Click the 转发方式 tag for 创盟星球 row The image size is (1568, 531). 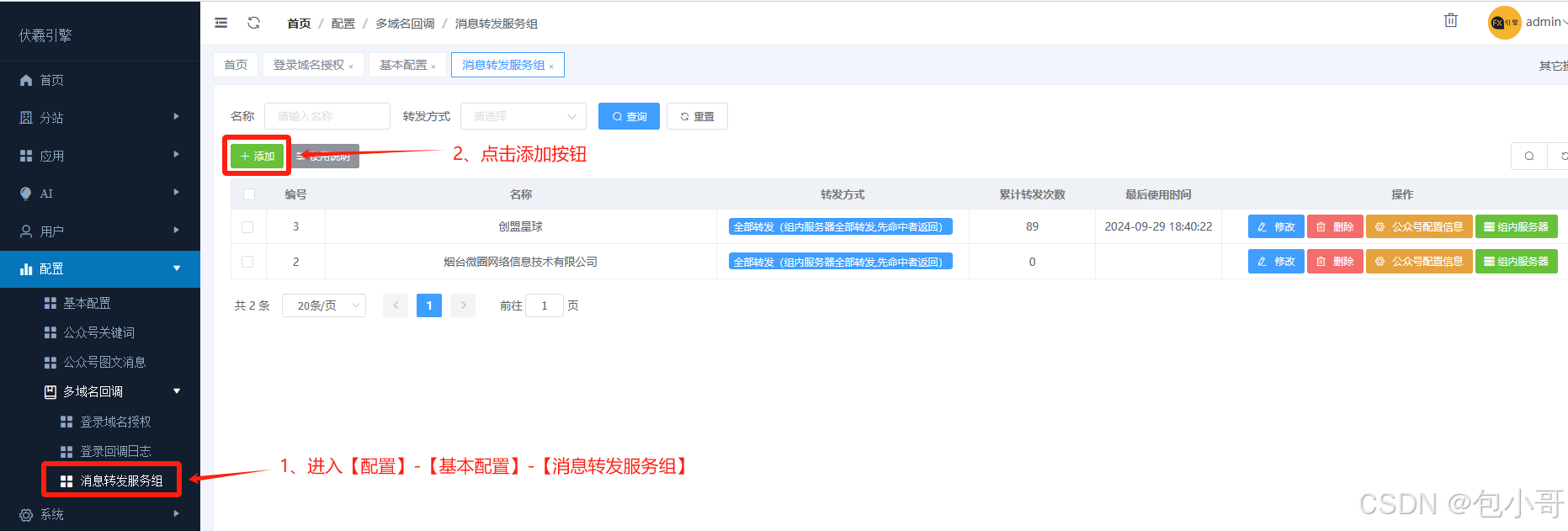841,226
